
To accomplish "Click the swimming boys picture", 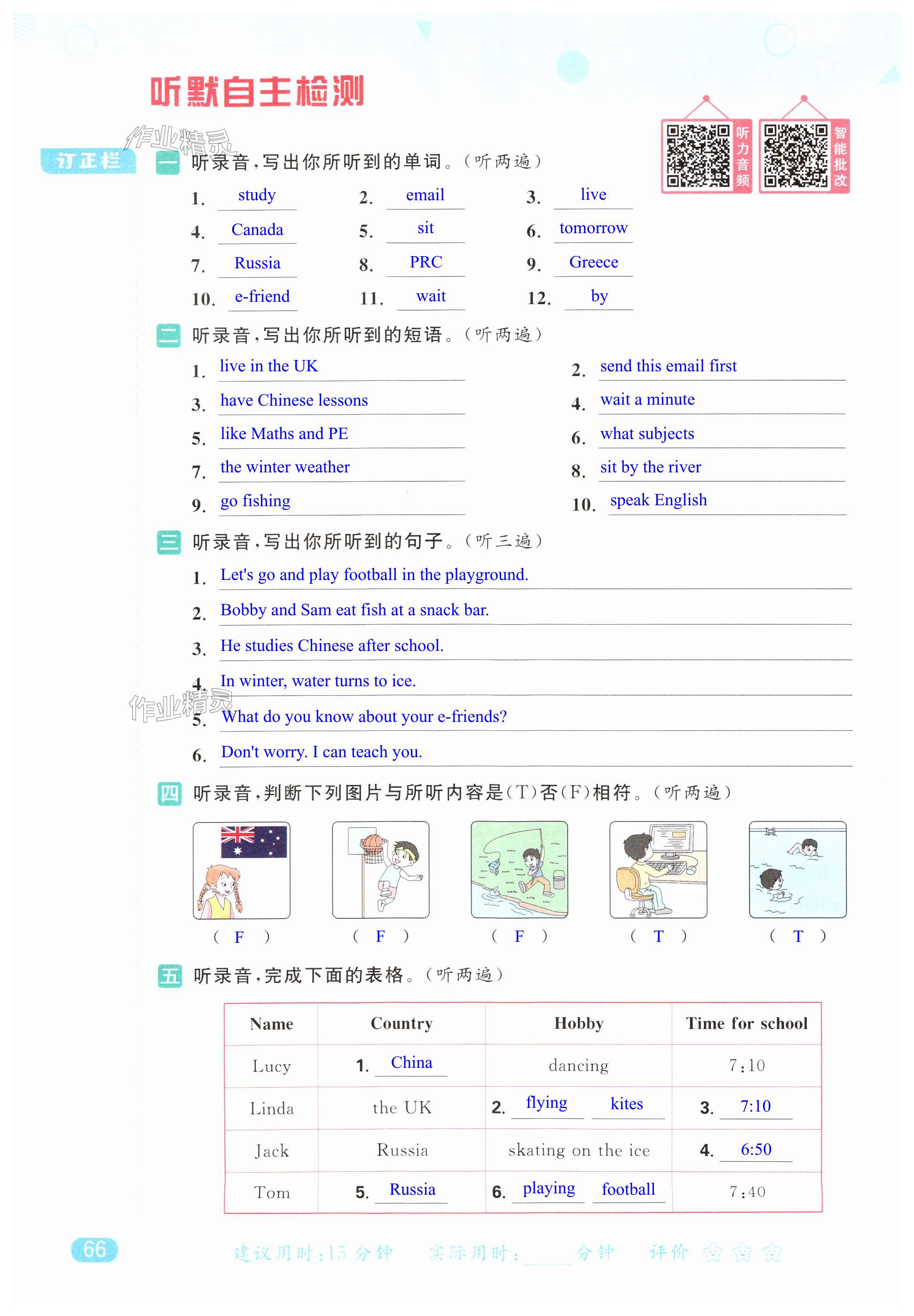I will tap(797, 869).
